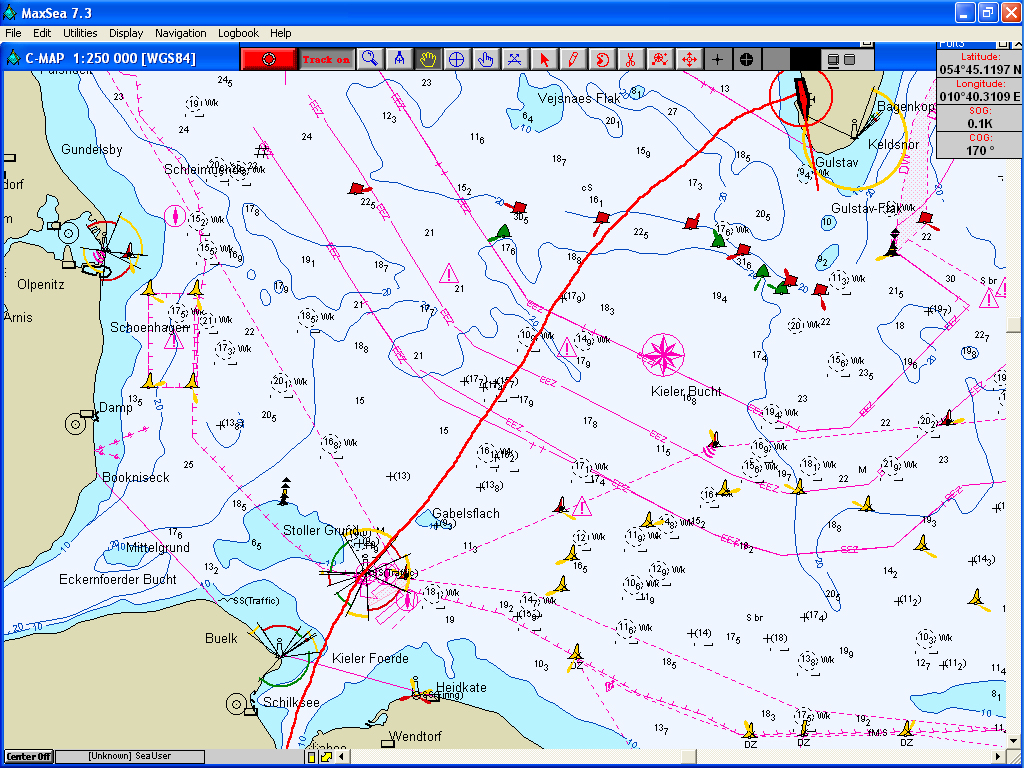Screen dimensions: 1024x768
Task: Click the Eckernfoerder Bucht chart label
Action: click(118, 579)
